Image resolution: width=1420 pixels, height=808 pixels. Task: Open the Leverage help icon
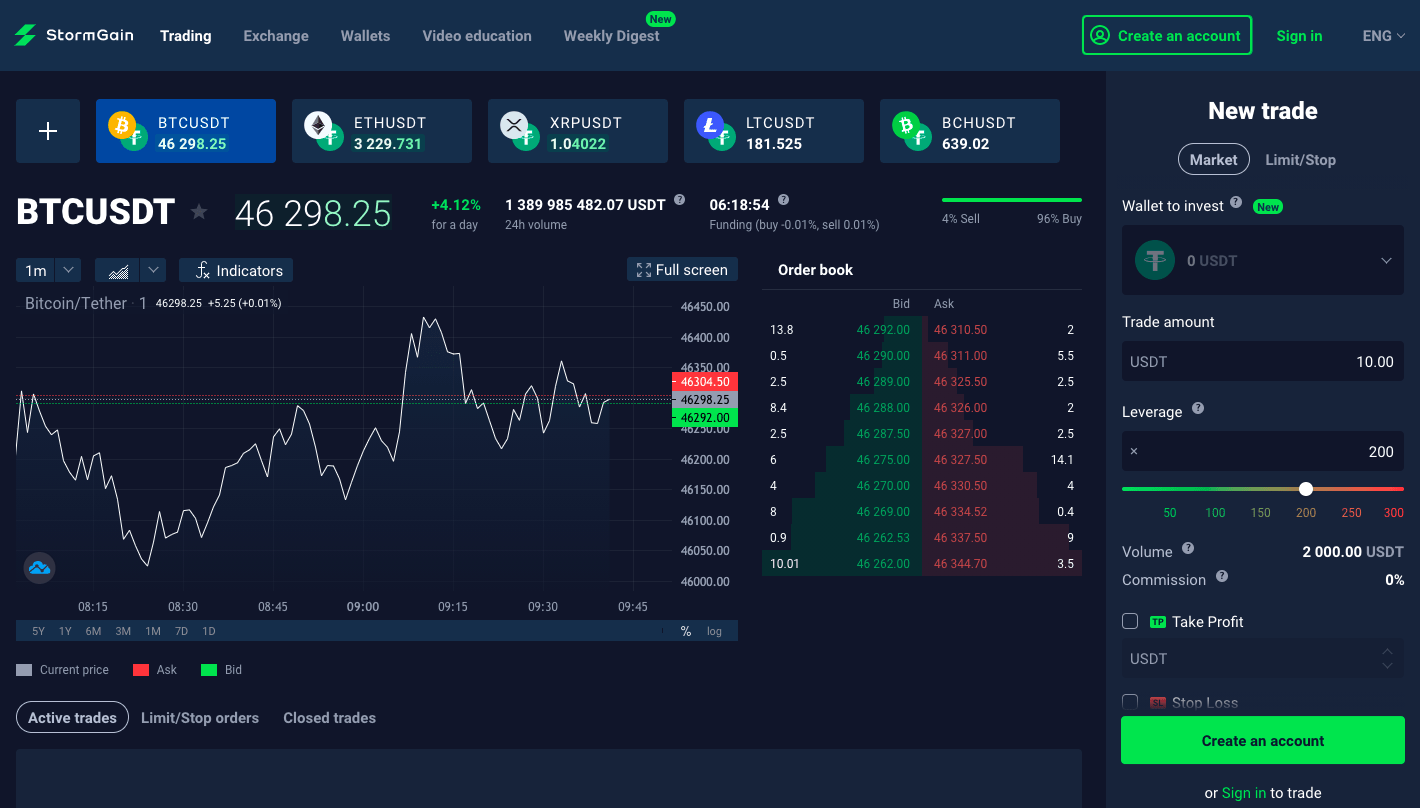(1198, 408)
